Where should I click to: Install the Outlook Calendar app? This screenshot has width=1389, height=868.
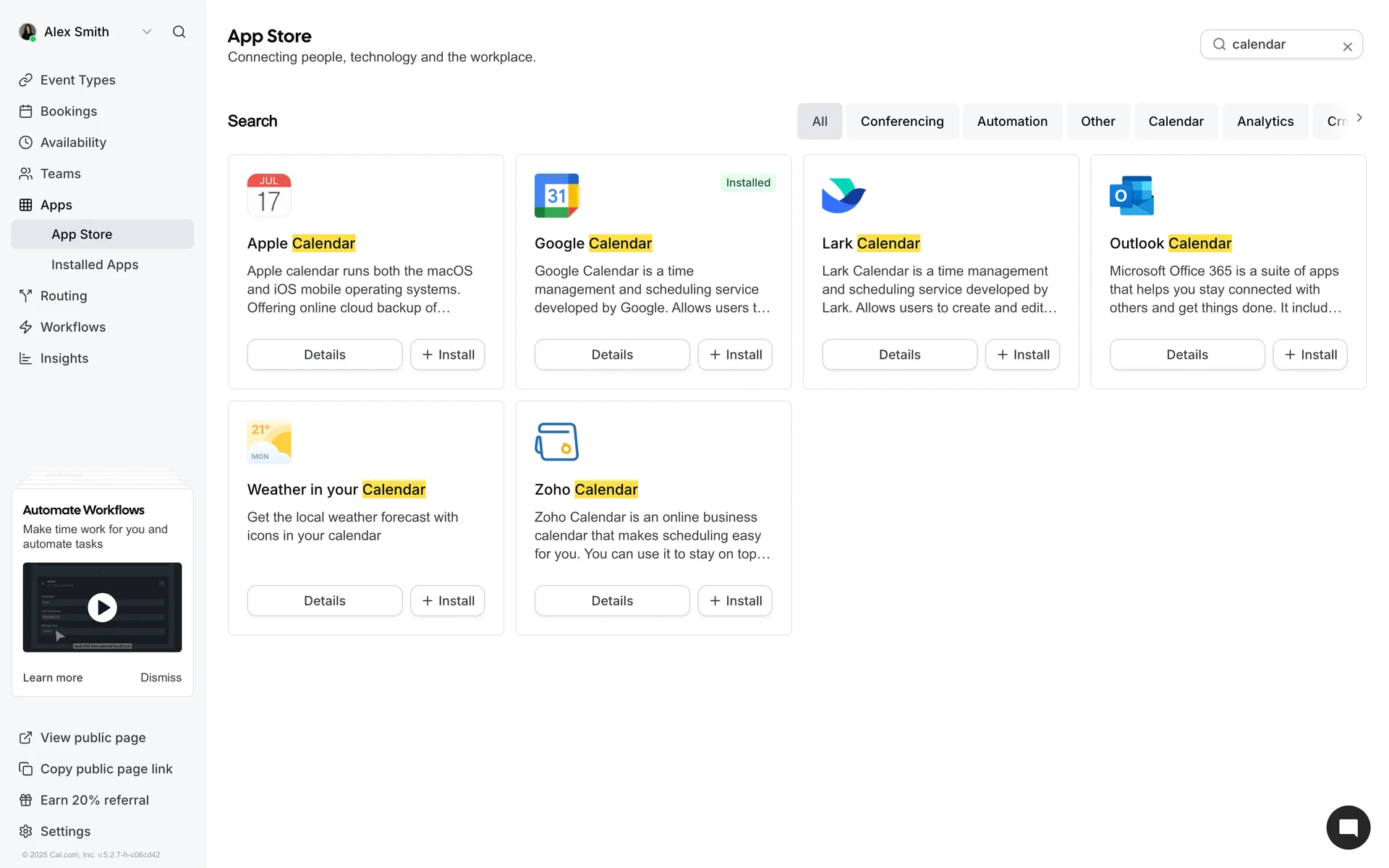tap(1309, 354)
